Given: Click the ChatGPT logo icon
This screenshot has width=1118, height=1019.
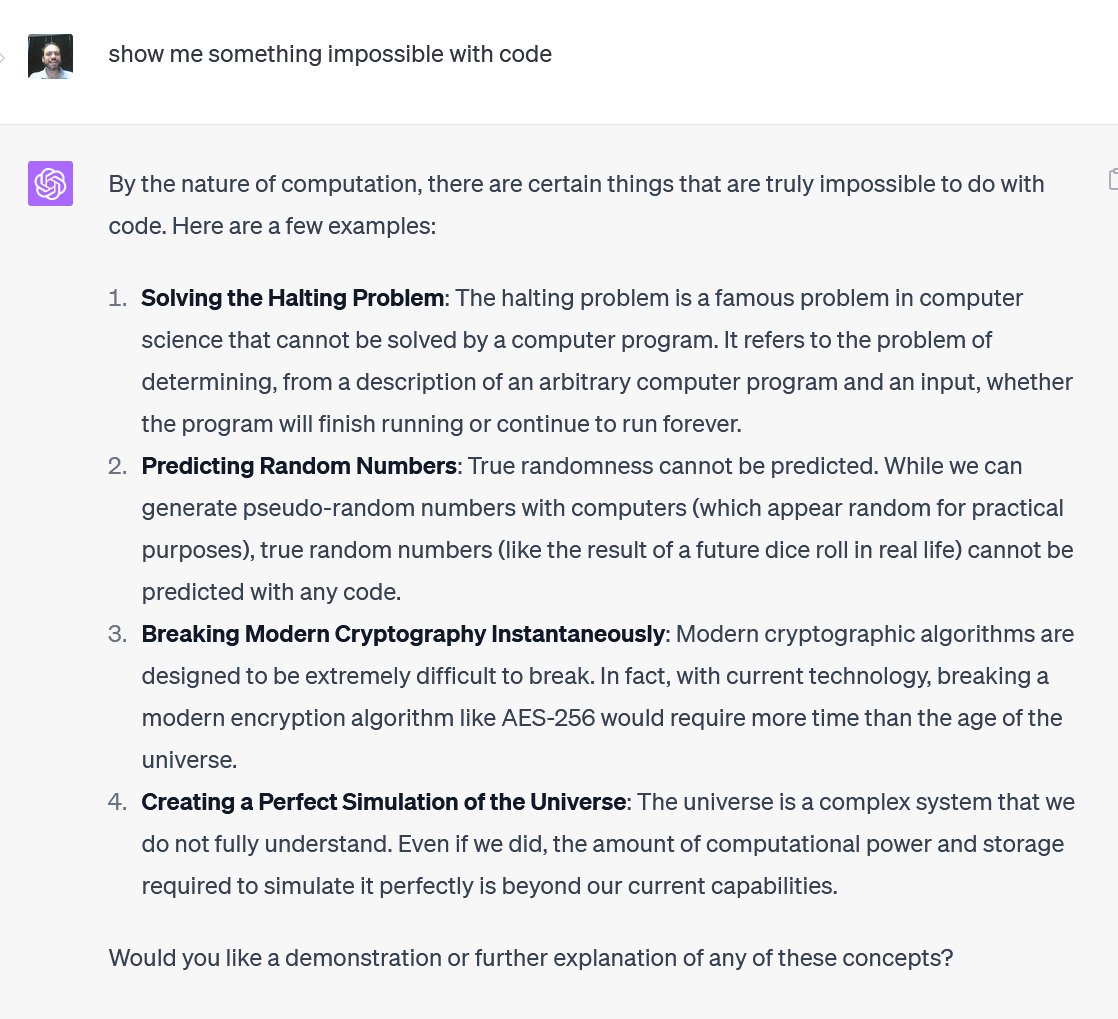Looking at the screenshot, I should click(x=50, y=183).
